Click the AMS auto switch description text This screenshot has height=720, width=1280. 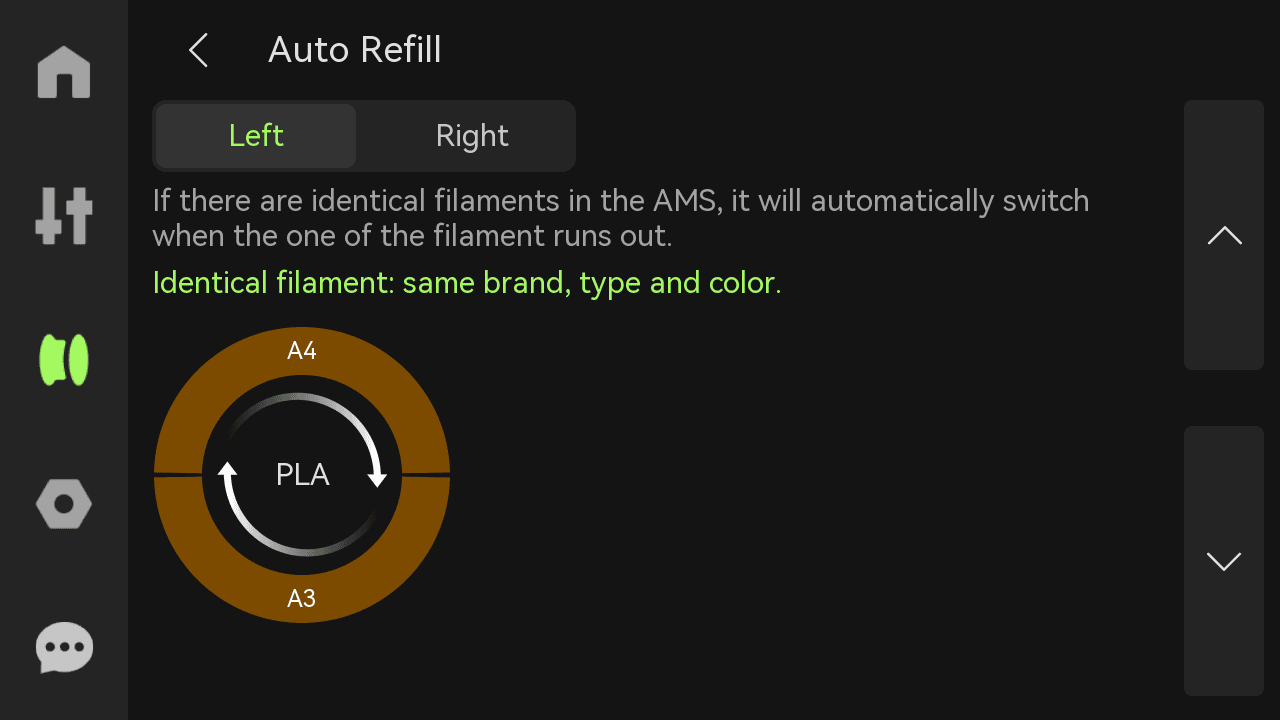(x=620, y=218)
